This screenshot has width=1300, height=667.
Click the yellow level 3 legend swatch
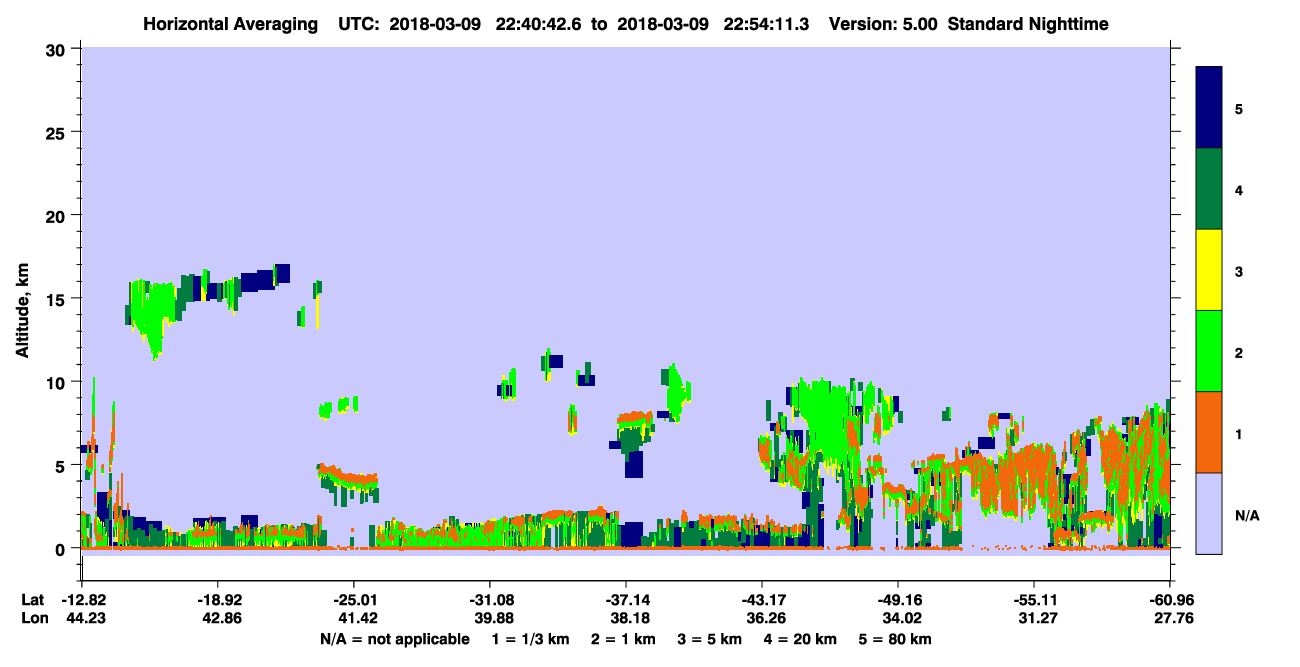pos(1209,270)
